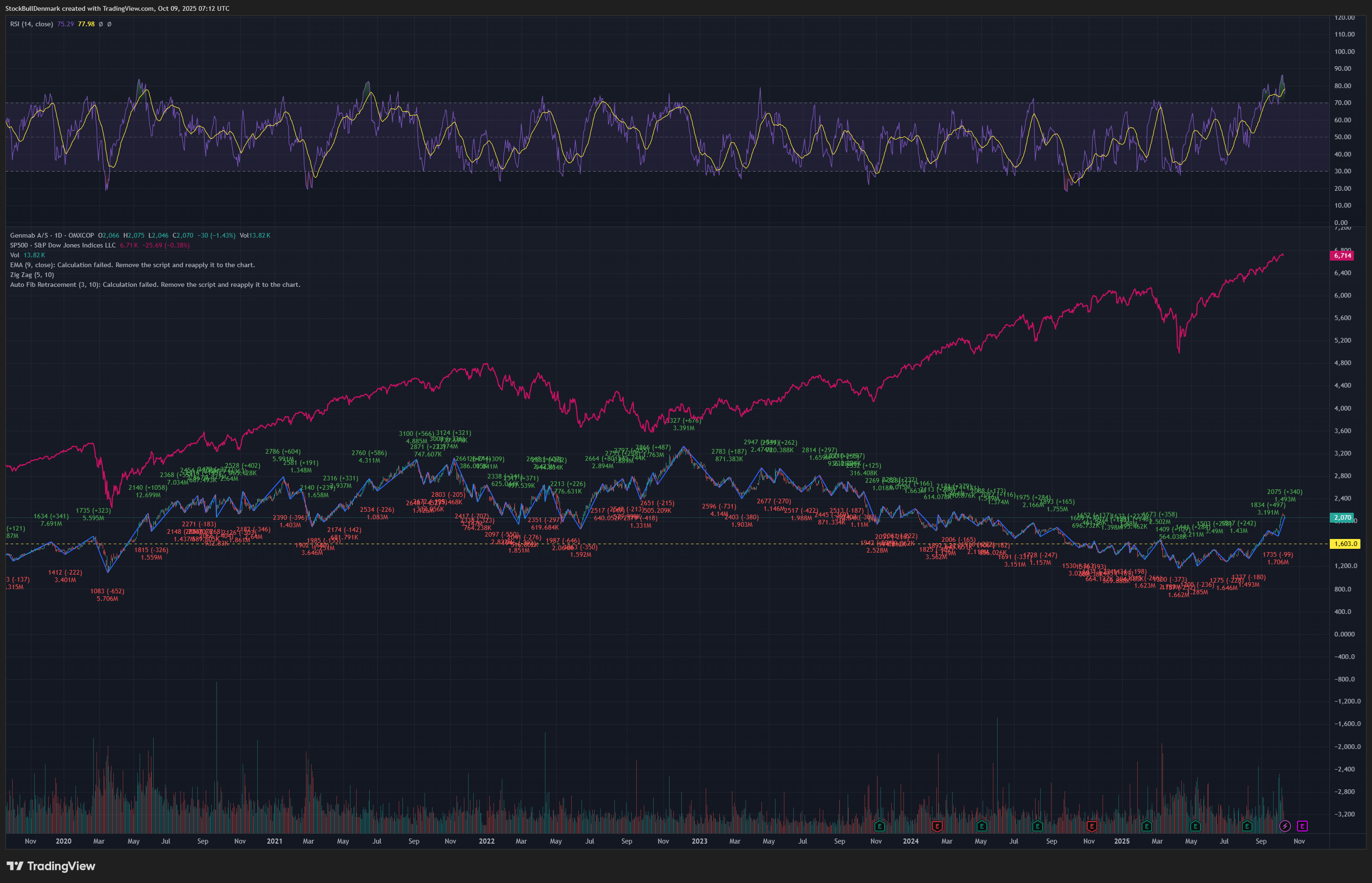Click the 2020 year label on time axis

pos(64,841)
